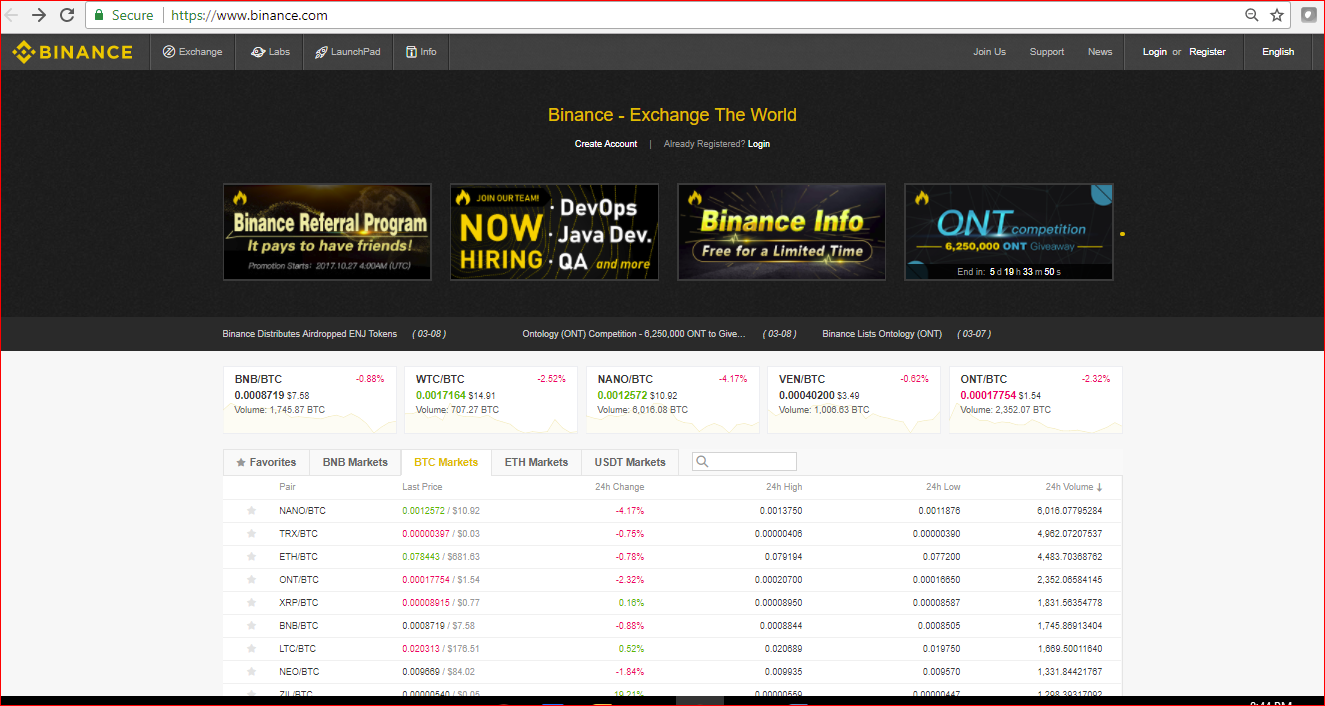The height and width of the screenshot is (706, 1325).
Task: Open Binance Lists Ontology (ONT) announcement
Action: [882, 334]
